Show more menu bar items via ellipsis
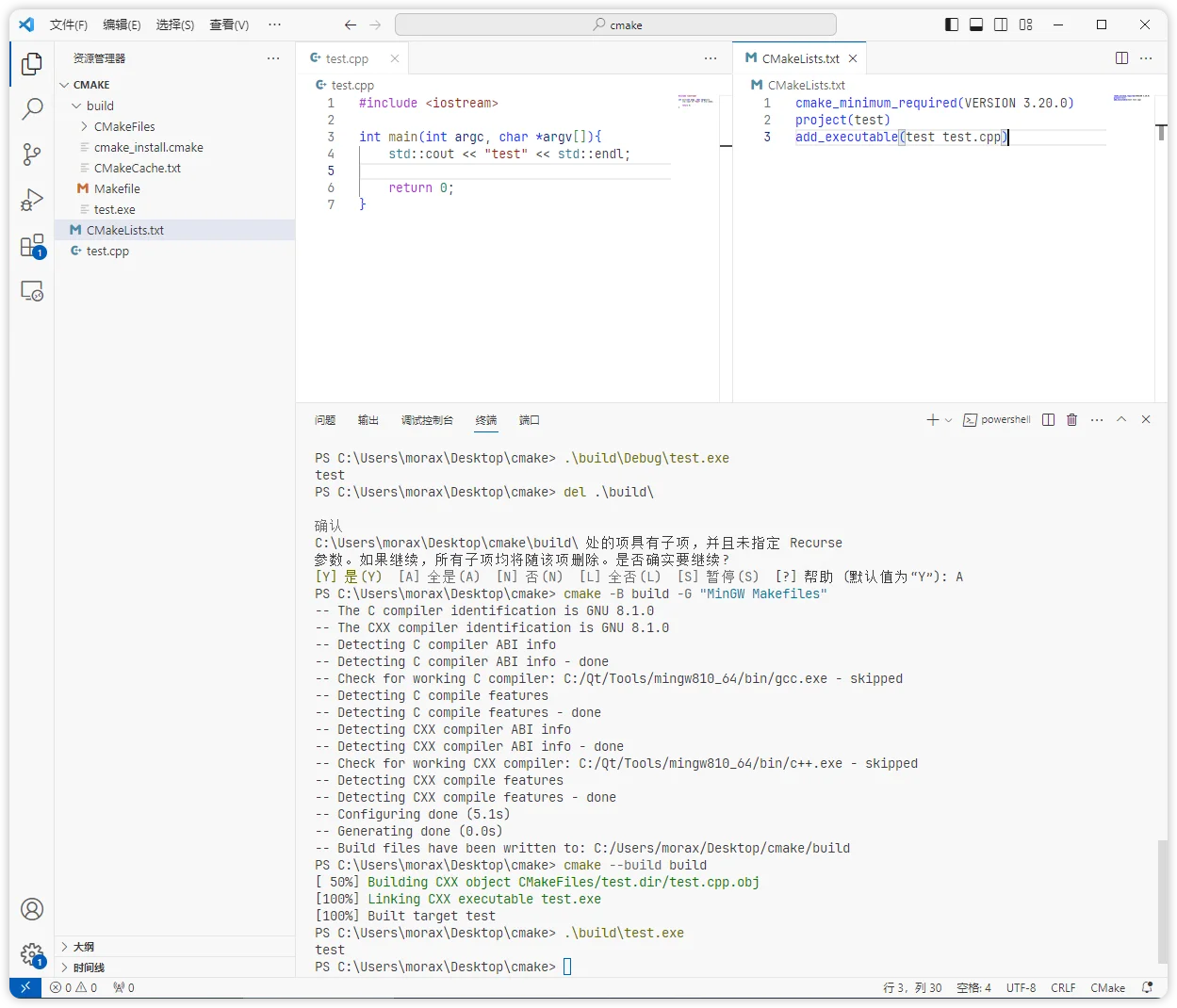This screenshot has height=1008, width=1177. [274, 24]
